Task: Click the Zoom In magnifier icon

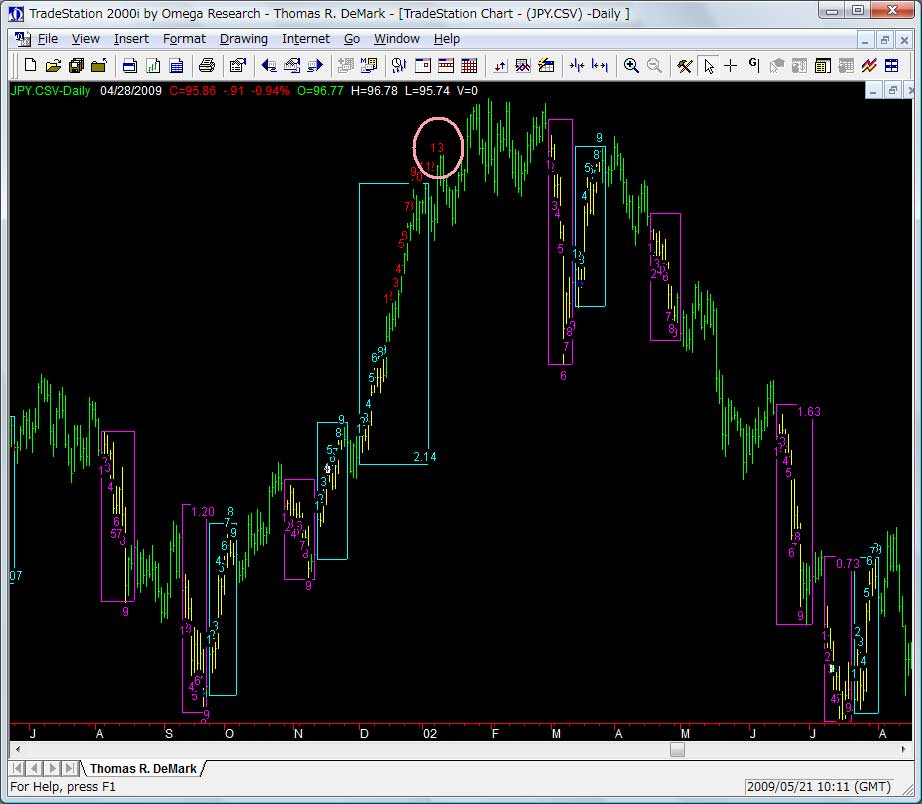Action: (631, 66)
